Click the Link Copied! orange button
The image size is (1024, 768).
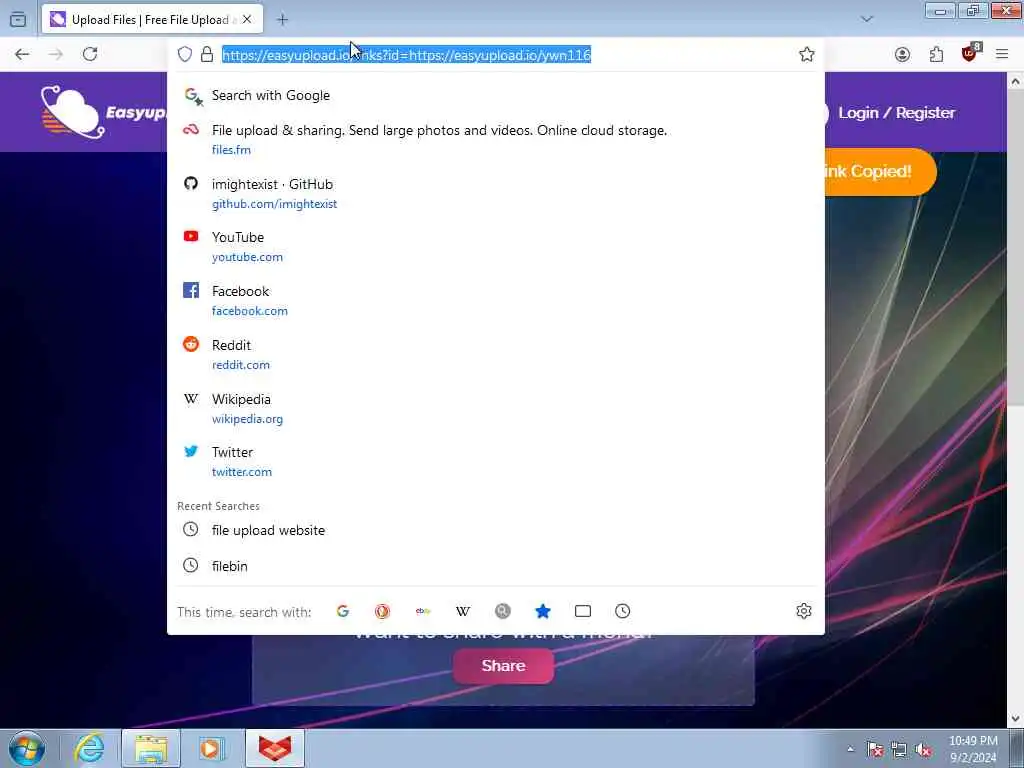point(881,172)
